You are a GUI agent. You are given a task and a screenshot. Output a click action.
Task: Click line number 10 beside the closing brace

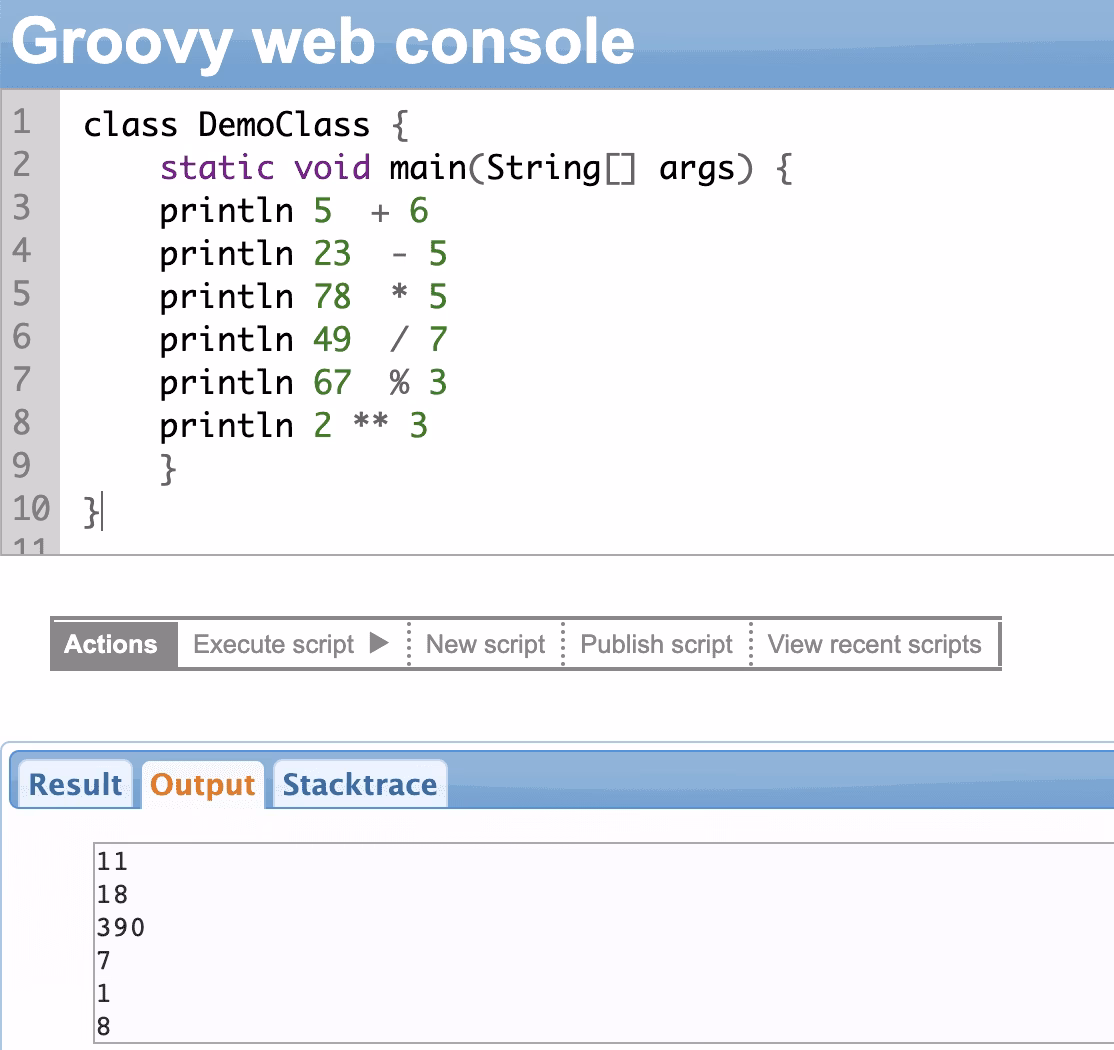tap(28, 510)
